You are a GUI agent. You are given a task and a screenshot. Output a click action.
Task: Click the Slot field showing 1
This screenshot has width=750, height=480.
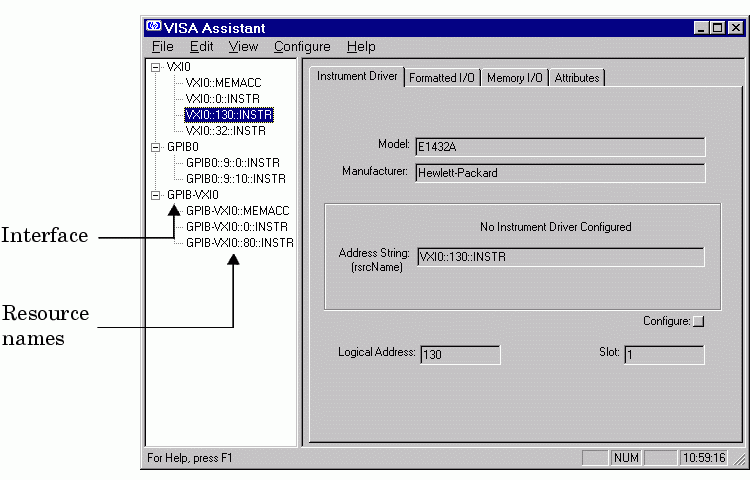664,355
